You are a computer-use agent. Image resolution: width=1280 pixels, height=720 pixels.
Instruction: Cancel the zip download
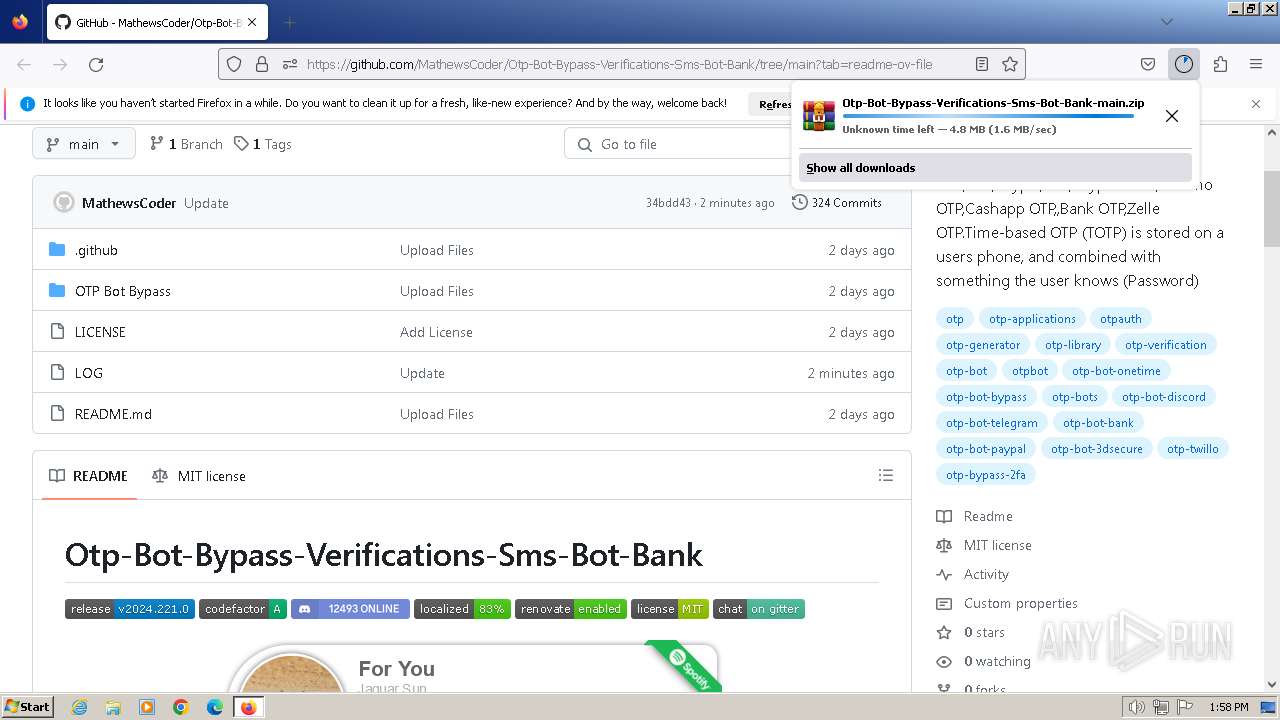coord(1172,116)
